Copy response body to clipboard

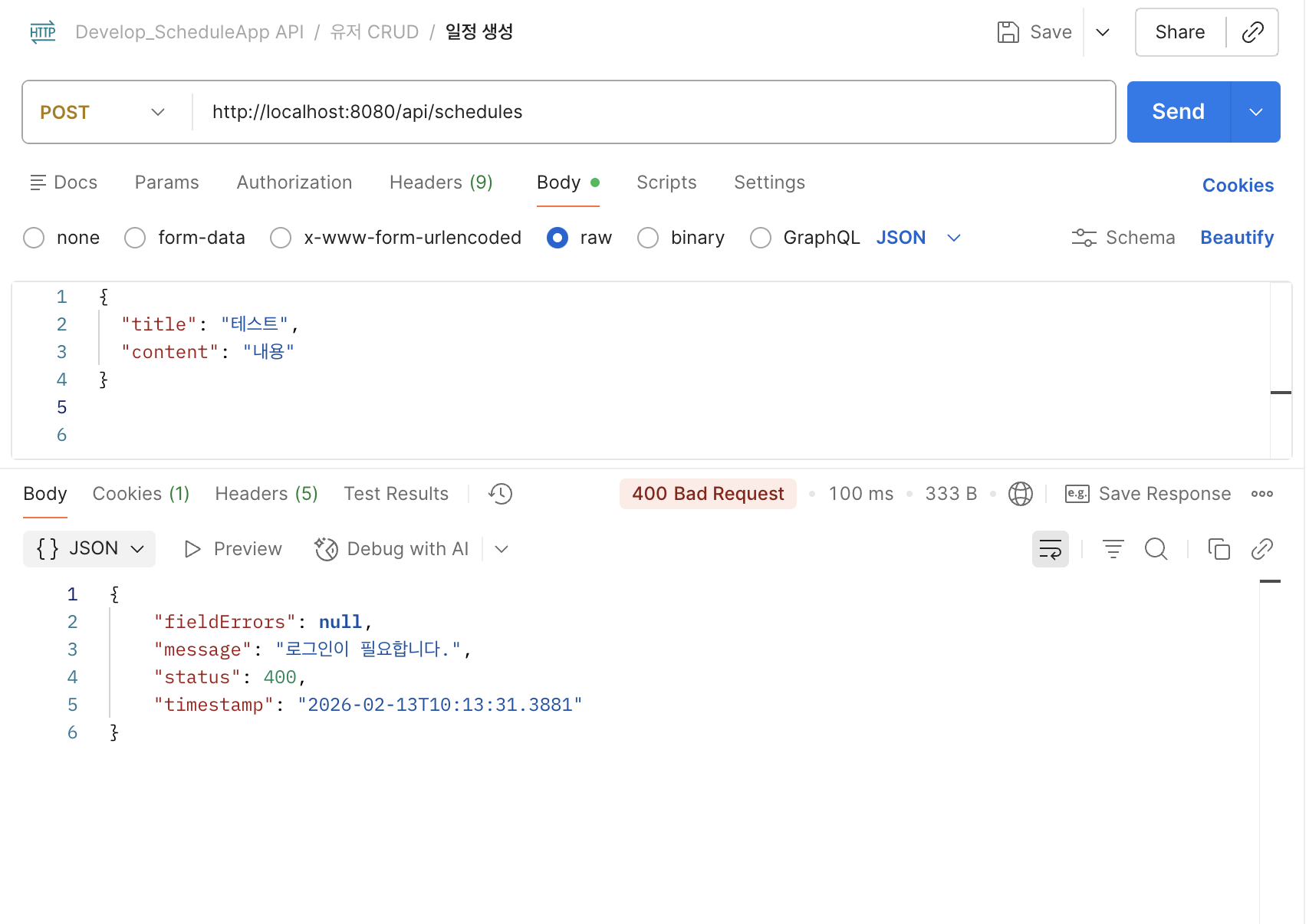coord(1219,549)
